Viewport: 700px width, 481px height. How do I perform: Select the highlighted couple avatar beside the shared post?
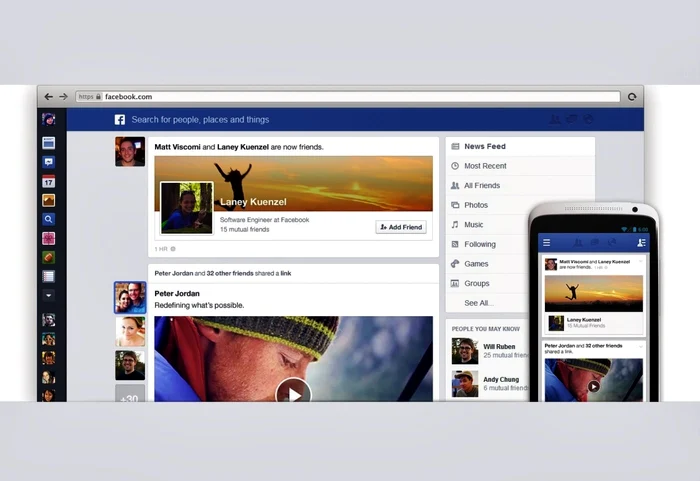click(130, 297)
